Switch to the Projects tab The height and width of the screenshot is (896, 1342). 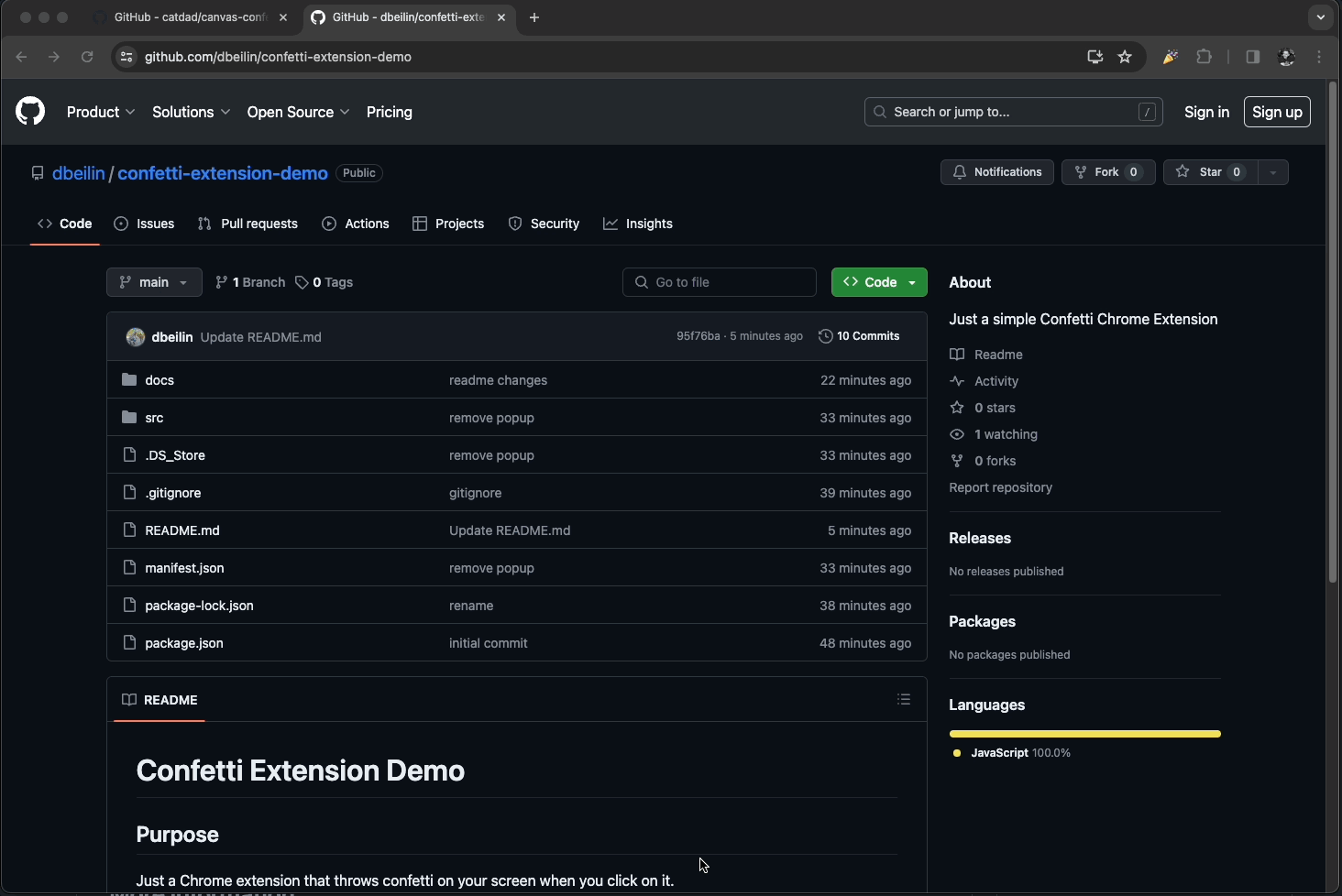pos(448,224)
